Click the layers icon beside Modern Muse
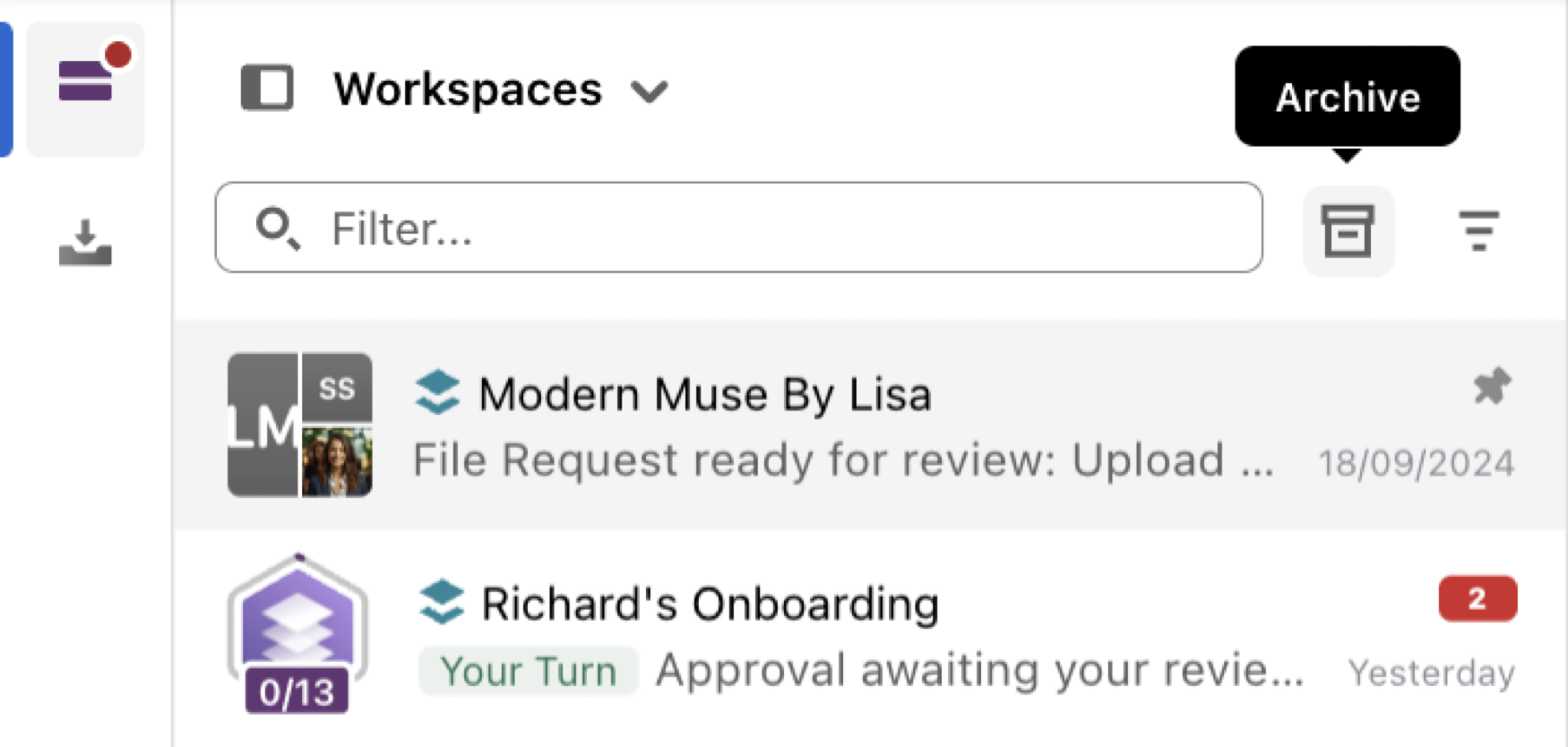The width and height of the screenshot is (1568, 747). point(437,393)
